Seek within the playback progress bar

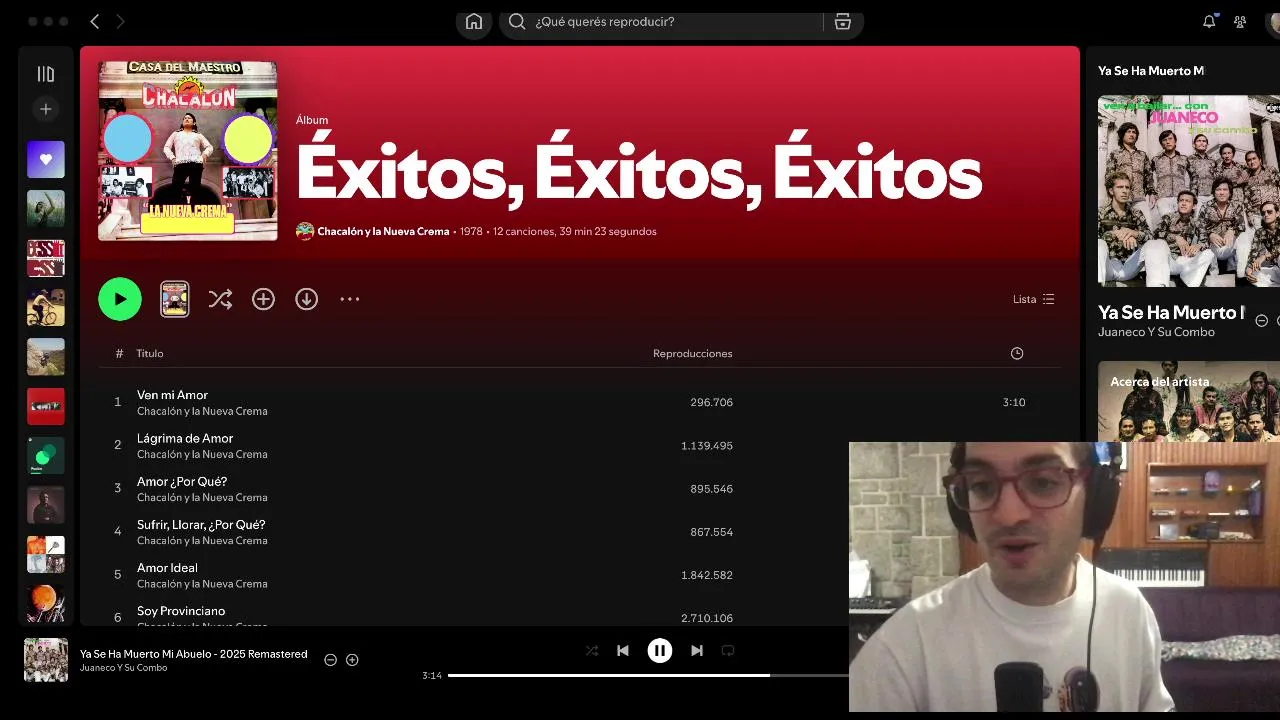coord(648,675)
